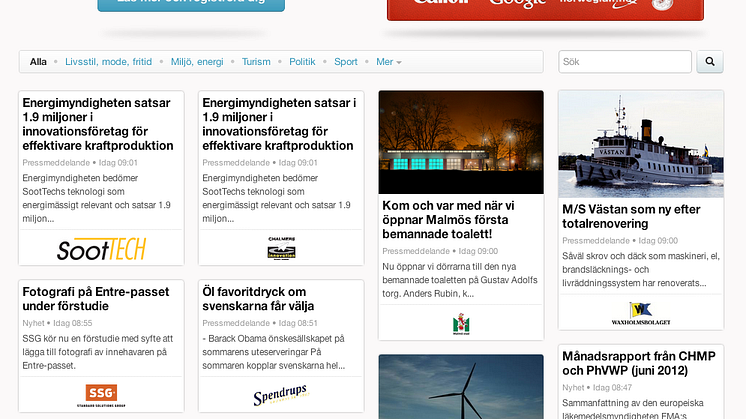Open the Spendrups logo
The width and height of the screenshot is (746, 419).
(281, 395)
